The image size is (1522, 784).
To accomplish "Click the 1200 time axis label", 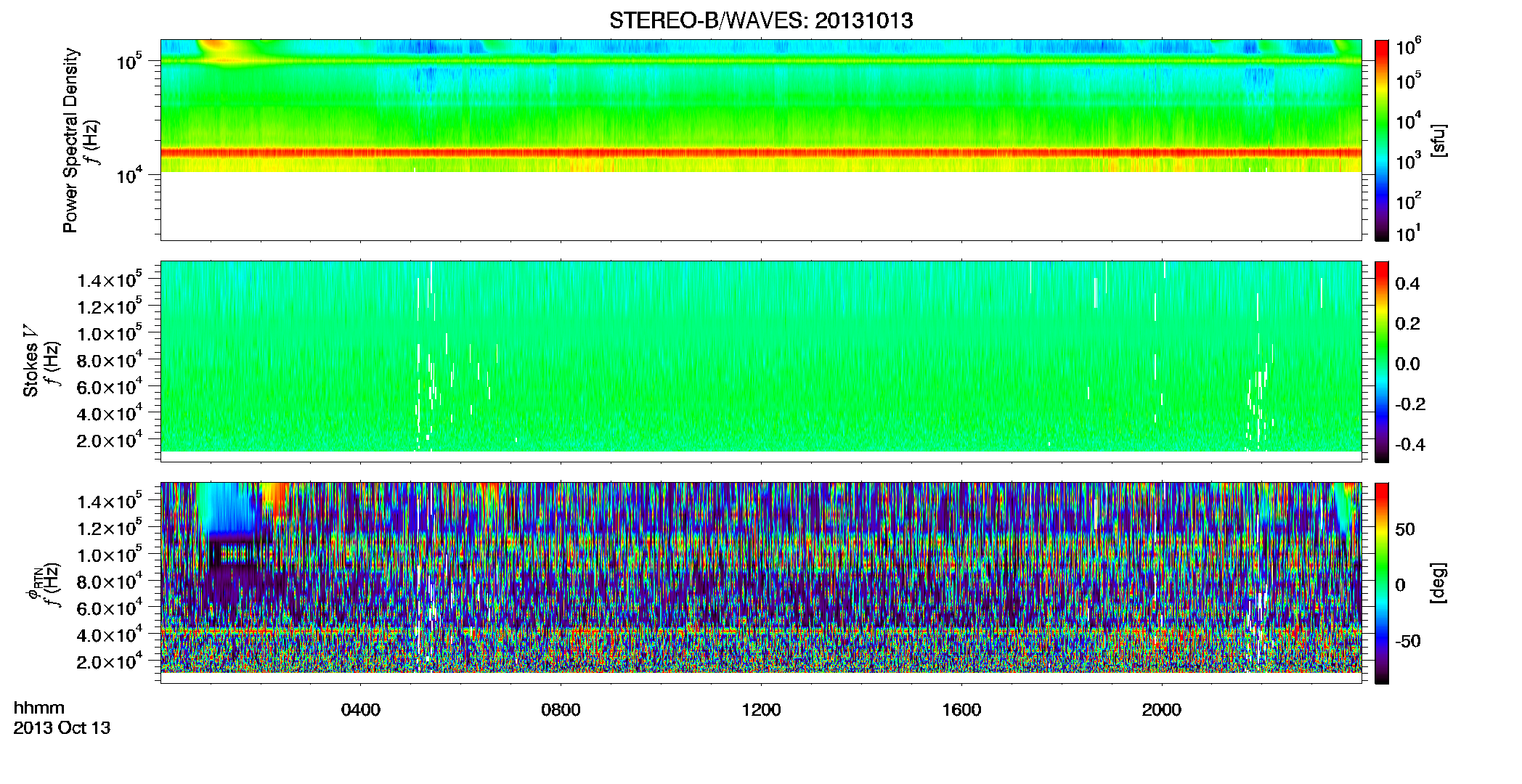I will [x=761, y=709].
